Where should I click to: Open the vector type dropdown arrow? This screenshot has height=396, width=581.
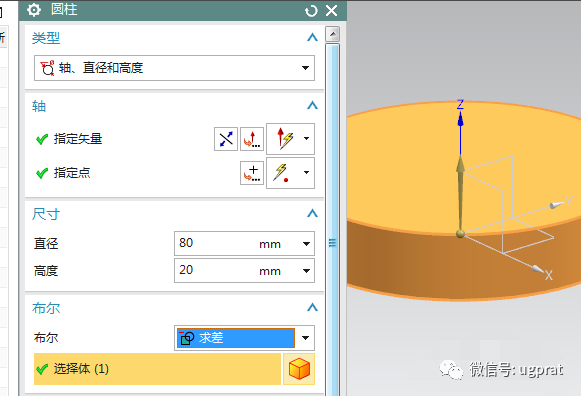pyautogui.click(x=306, y=139)
